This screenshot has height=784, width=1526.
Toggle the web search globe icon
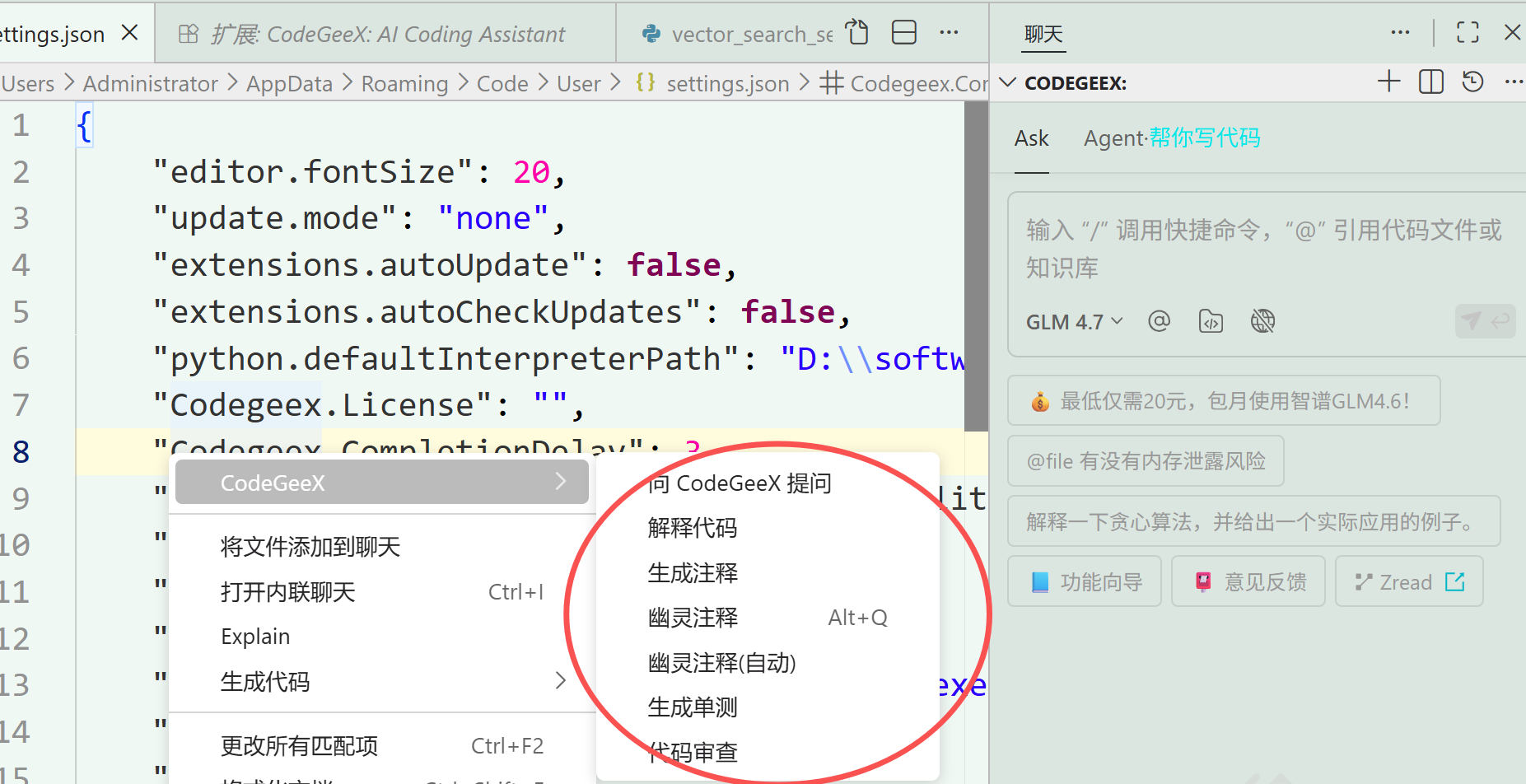[1262, 321]
